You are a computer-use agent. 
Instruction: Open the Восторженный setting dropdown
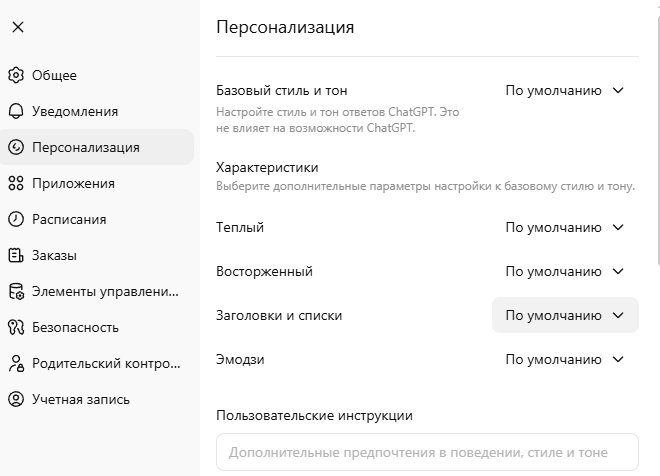point(564,271)
